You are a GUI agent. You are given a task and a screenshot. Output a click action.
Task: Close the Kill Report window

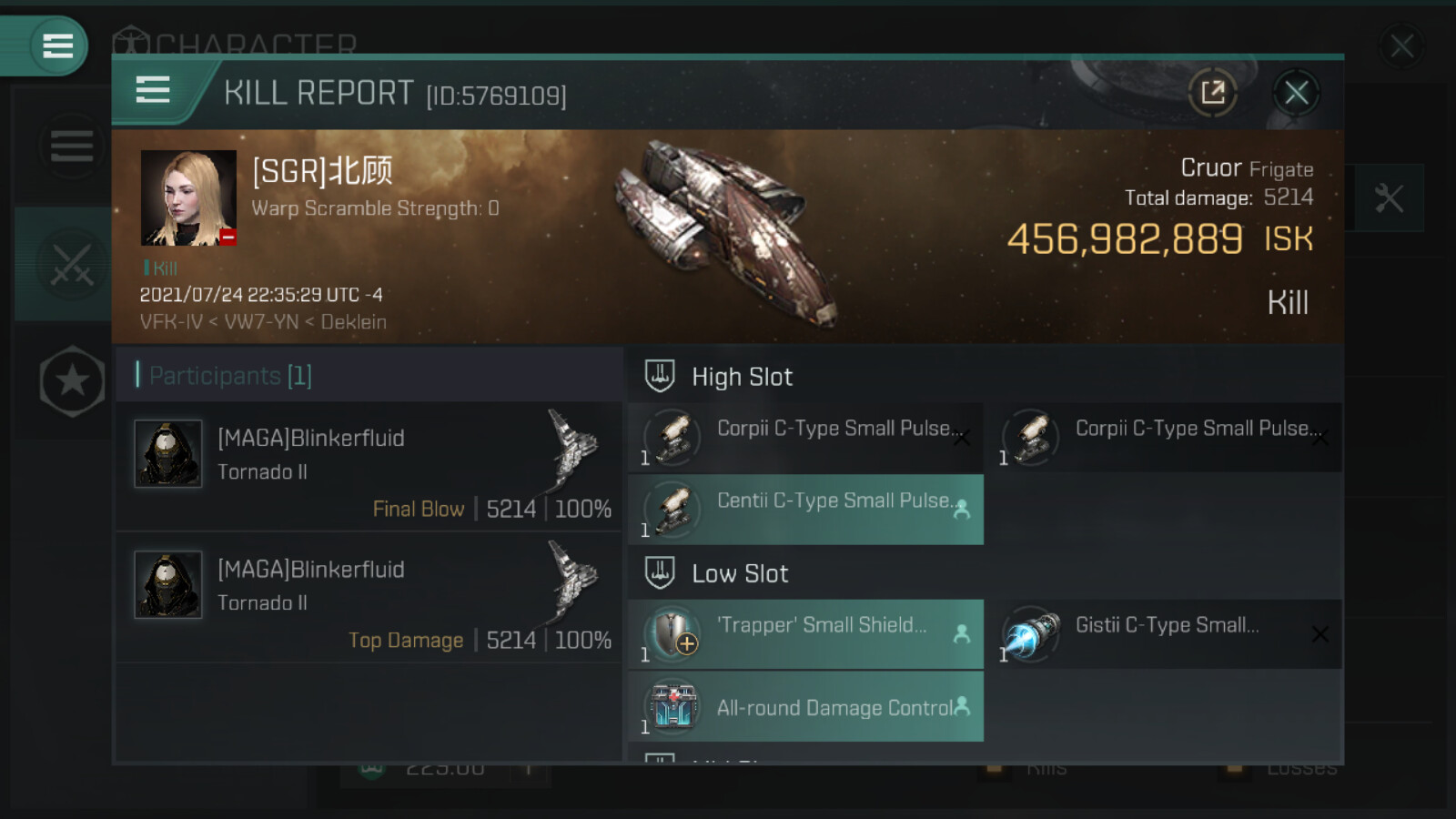click(x=1296, y=93)
